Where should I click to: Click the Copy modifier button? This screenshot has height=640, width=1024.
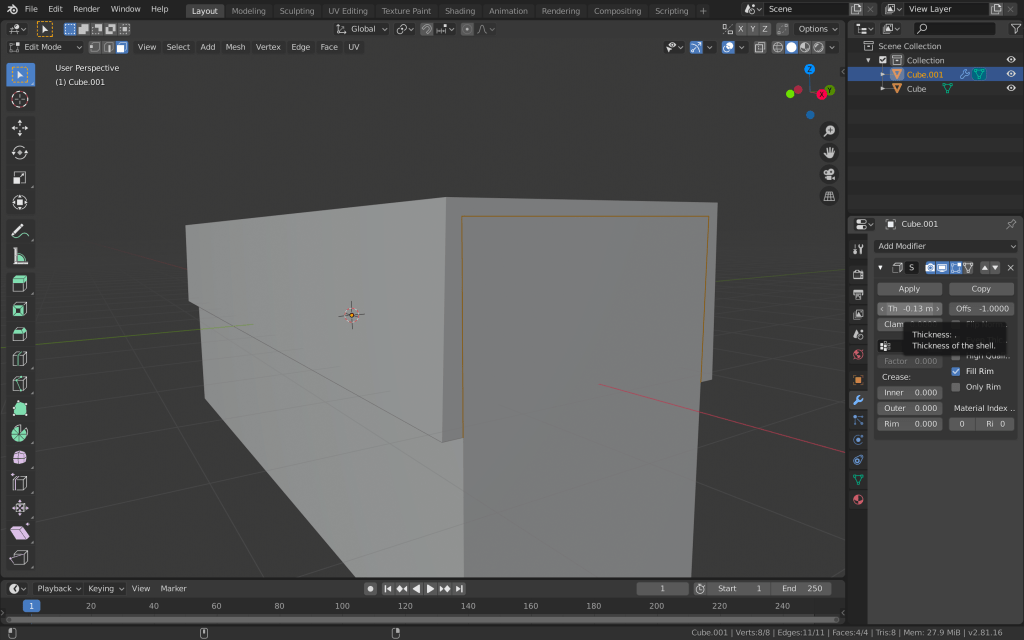point(981,289)
